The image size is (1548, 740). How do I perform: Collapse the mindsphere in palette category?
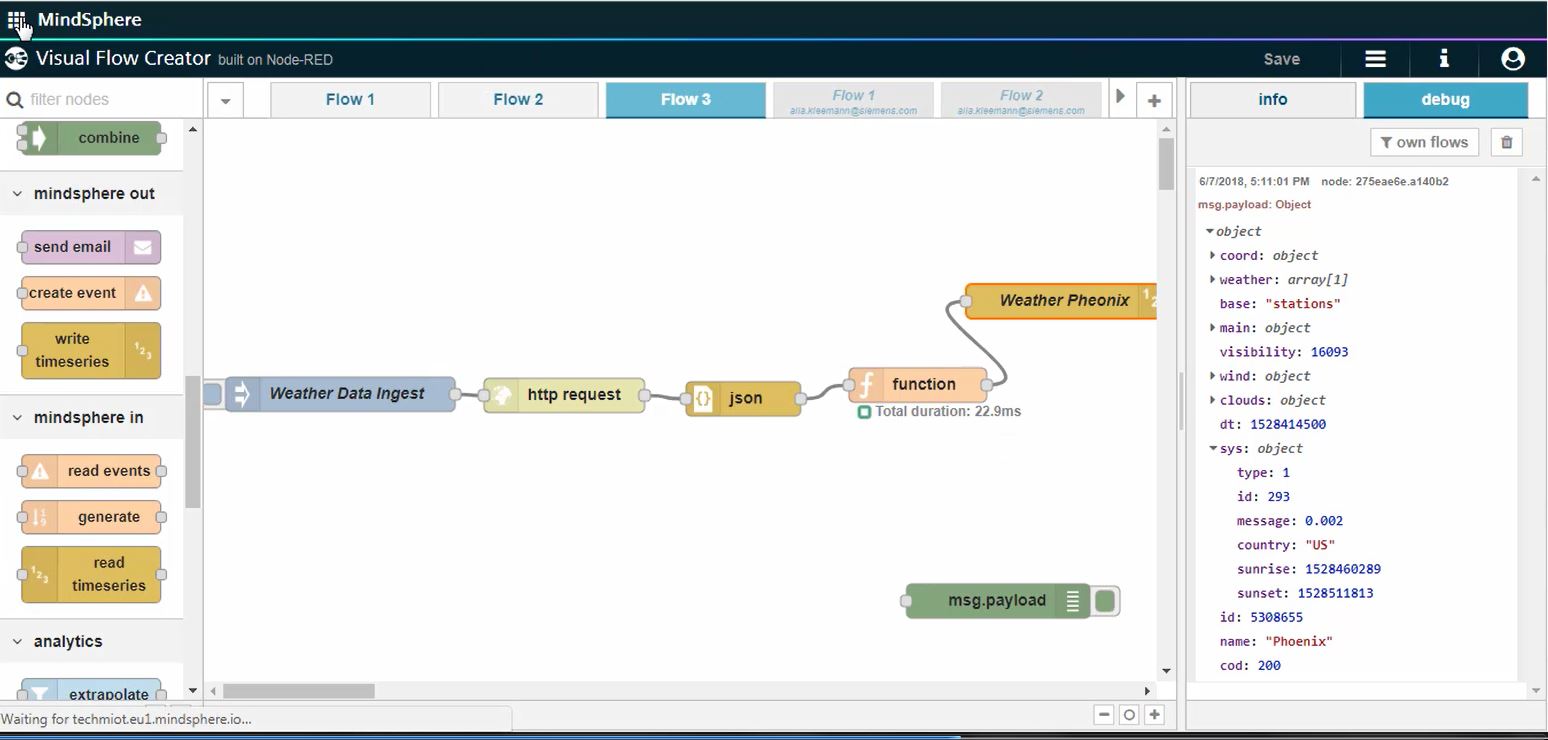pos(17,418)
